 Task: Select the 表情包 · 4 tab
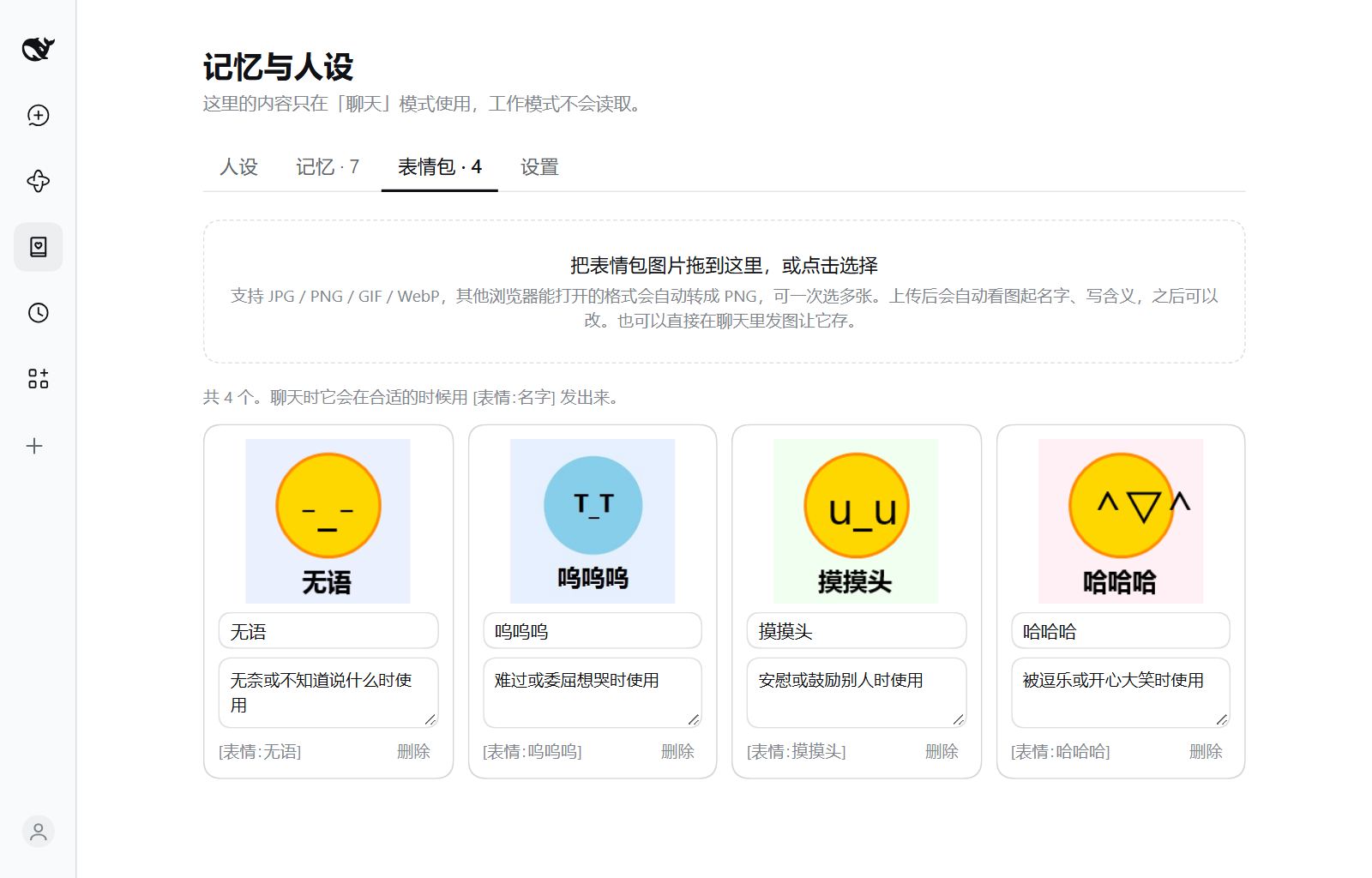pyautogui.click(x=439, y=167)
